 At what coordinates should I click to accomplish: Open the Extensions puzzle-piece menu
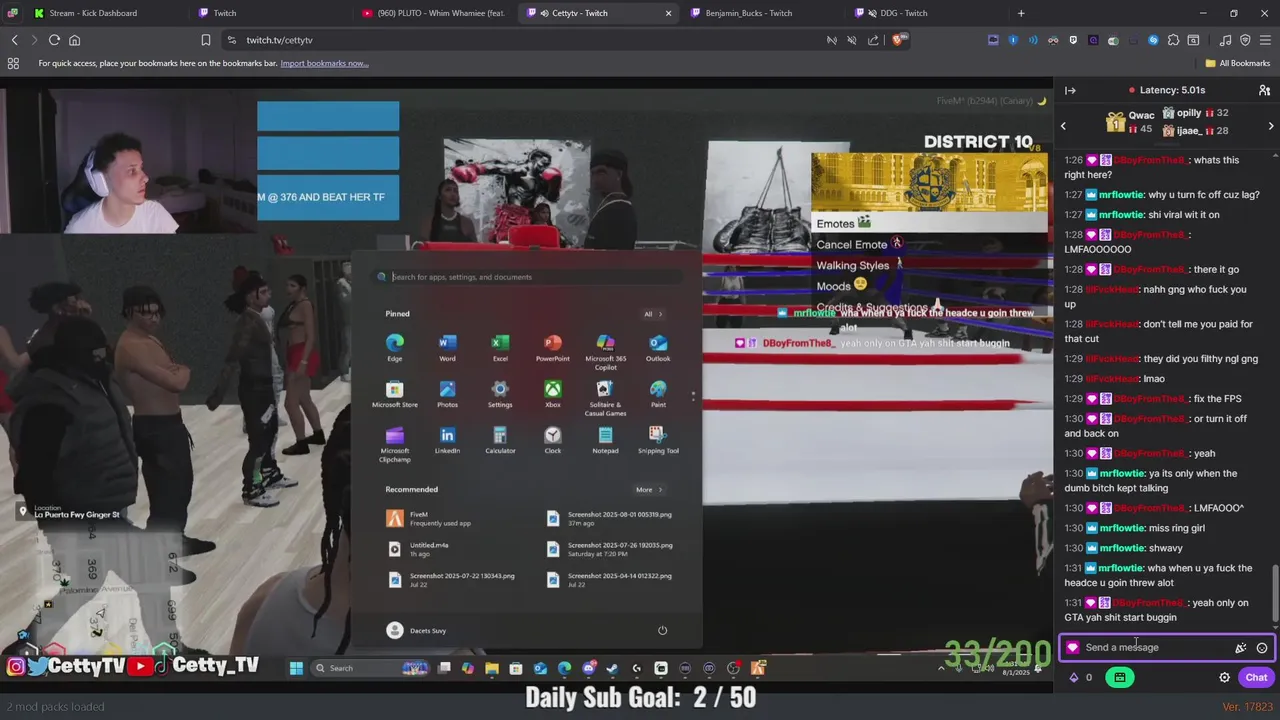(x=1173, y=40)
